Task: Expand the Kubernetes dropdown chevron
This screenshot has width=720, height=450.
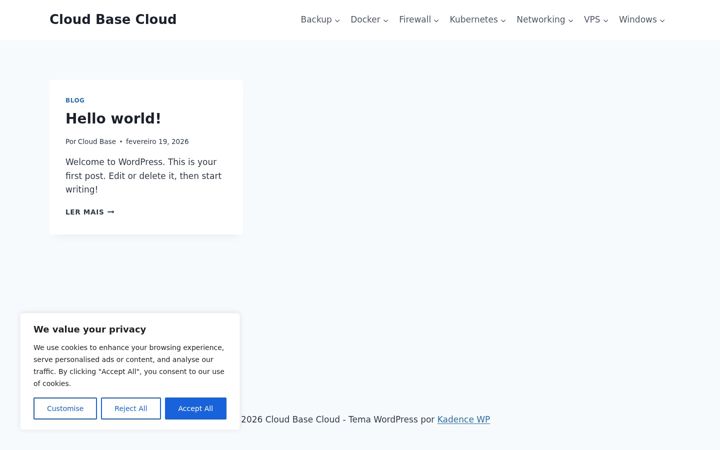Action: click(x=503, y=21)
